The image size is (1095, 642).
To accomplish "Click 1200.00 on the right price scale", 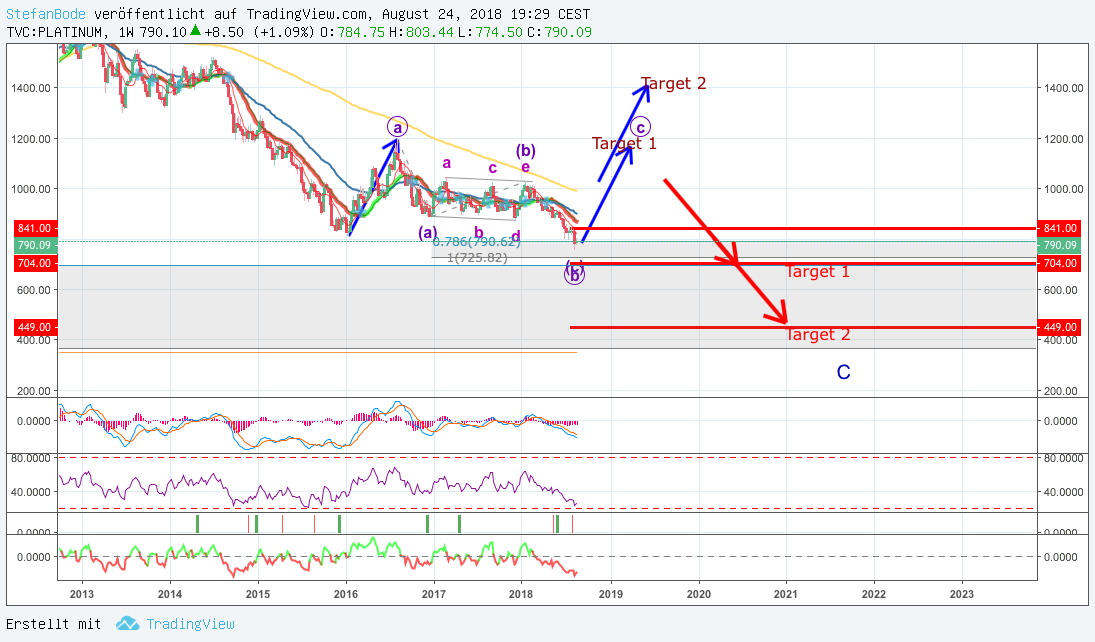I will click(x=1064, y=139).
